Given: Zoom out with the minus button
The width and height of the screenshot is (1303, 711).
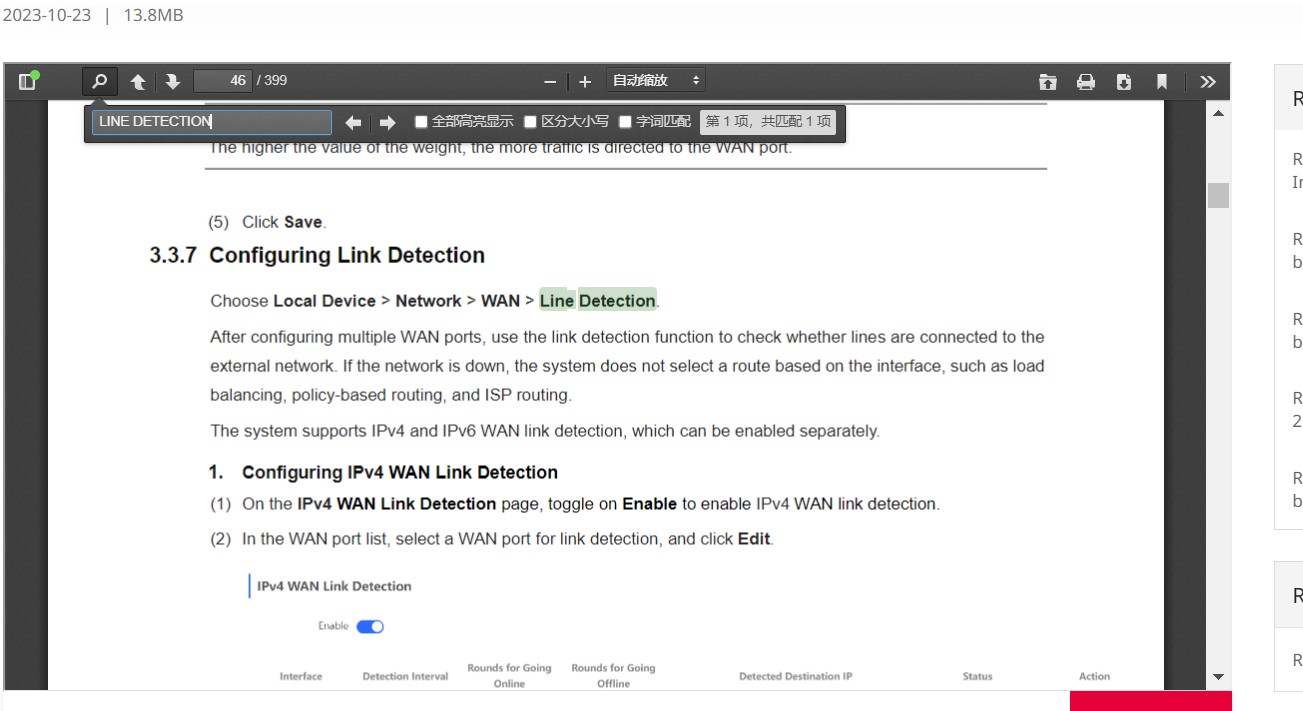Looking at the screenshot, I should [x=549, y=81].
